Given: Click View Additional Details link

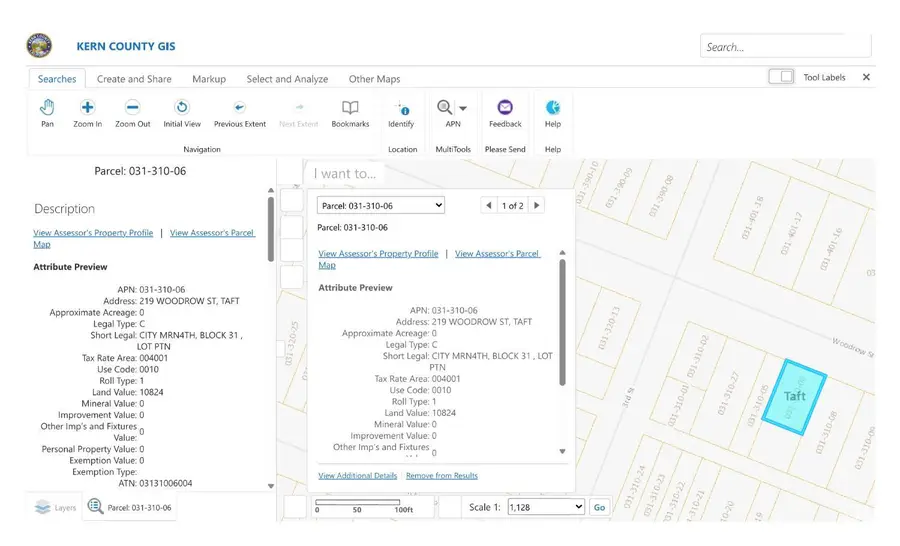Looking at the screenshot, I should [357, 476].
